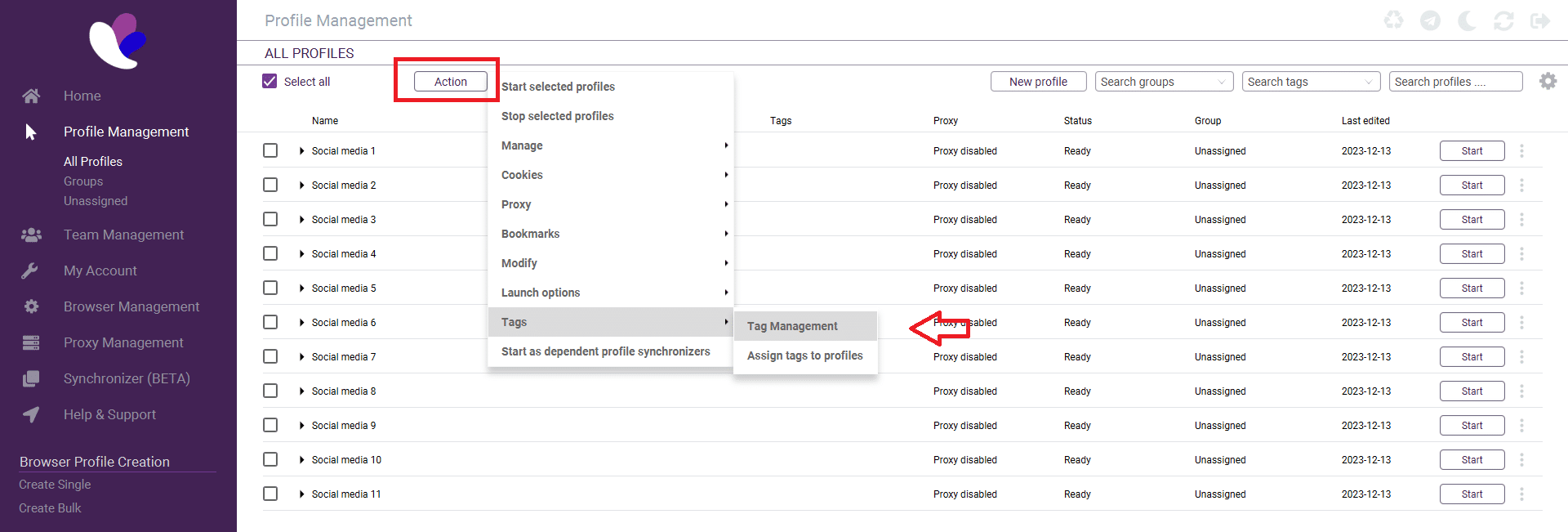
Task: Select Tag Management from the submenu
Action: (x=792, y=326)
